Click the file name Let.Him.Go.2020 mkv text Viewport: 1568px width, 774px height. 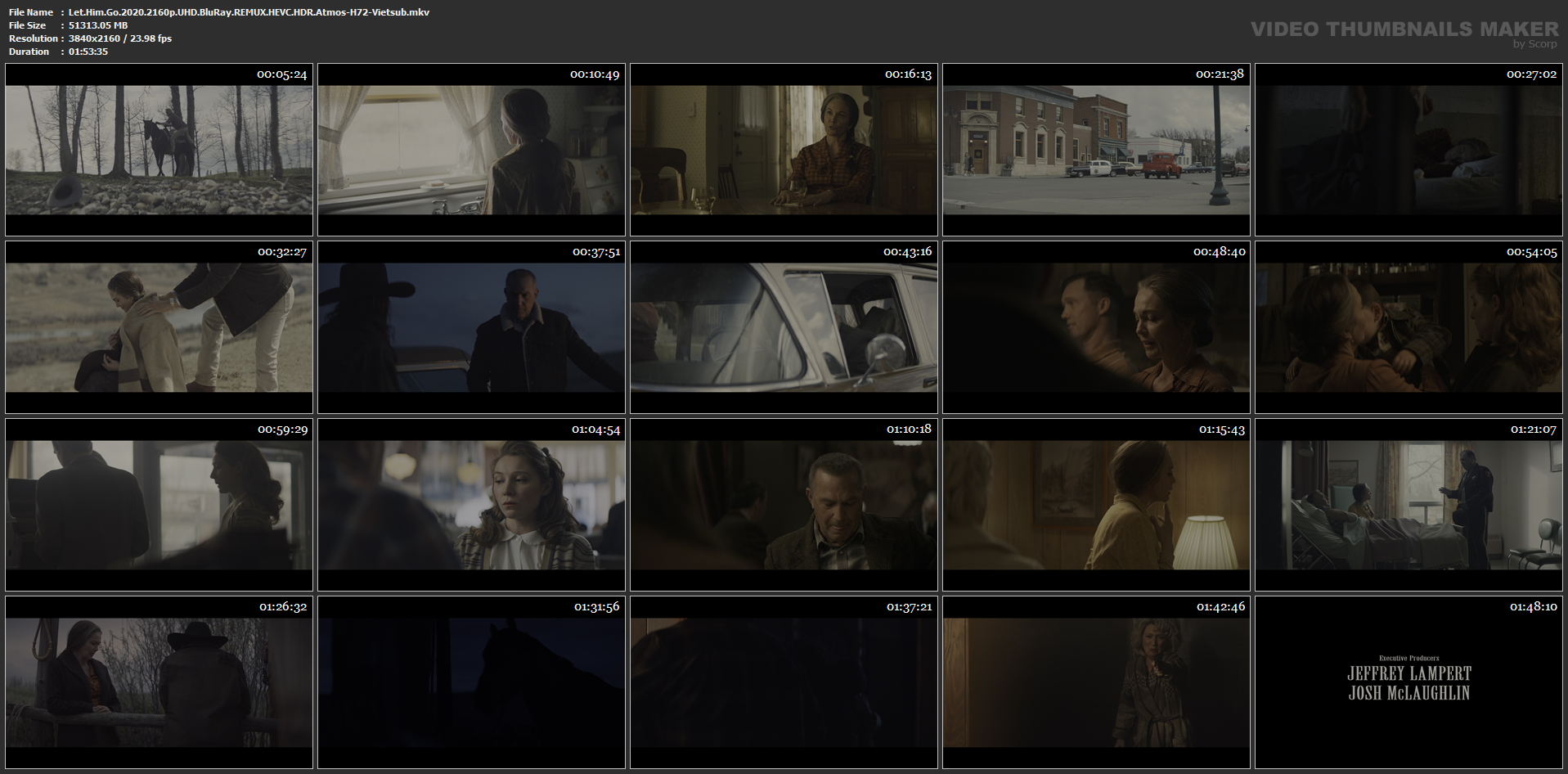click(249, 12)
